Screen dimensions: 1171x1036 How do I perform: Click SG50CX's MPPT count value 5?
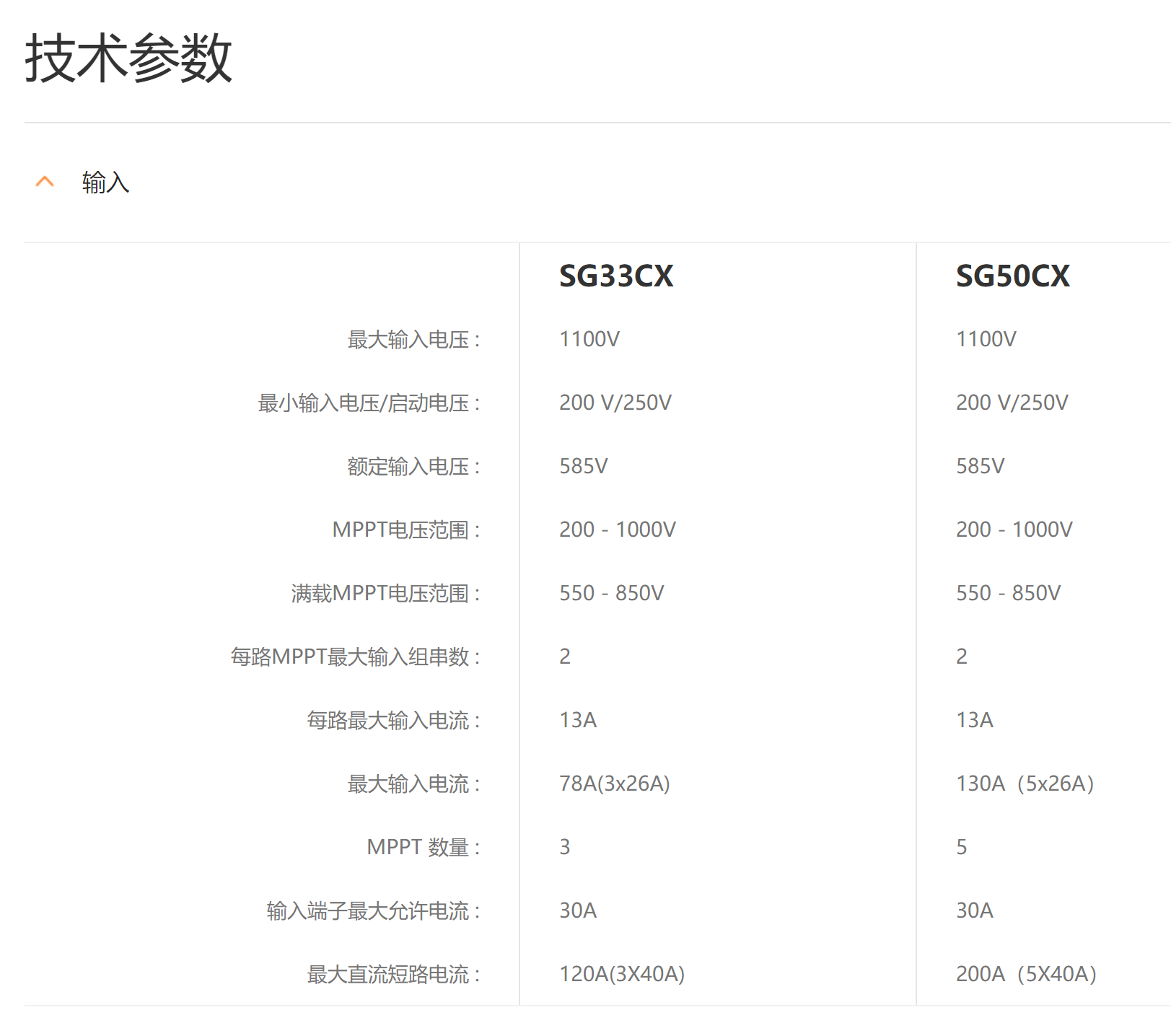962,847
